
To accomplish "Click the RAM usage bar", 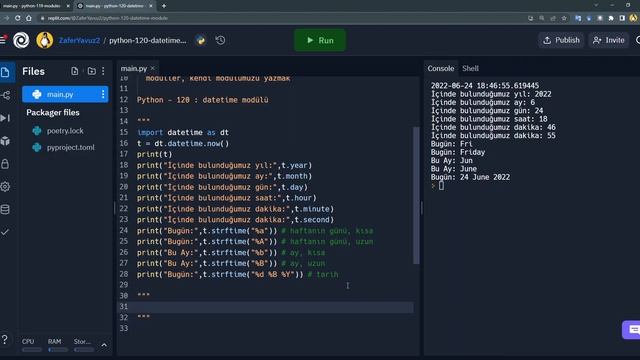I will click(58, 350).
